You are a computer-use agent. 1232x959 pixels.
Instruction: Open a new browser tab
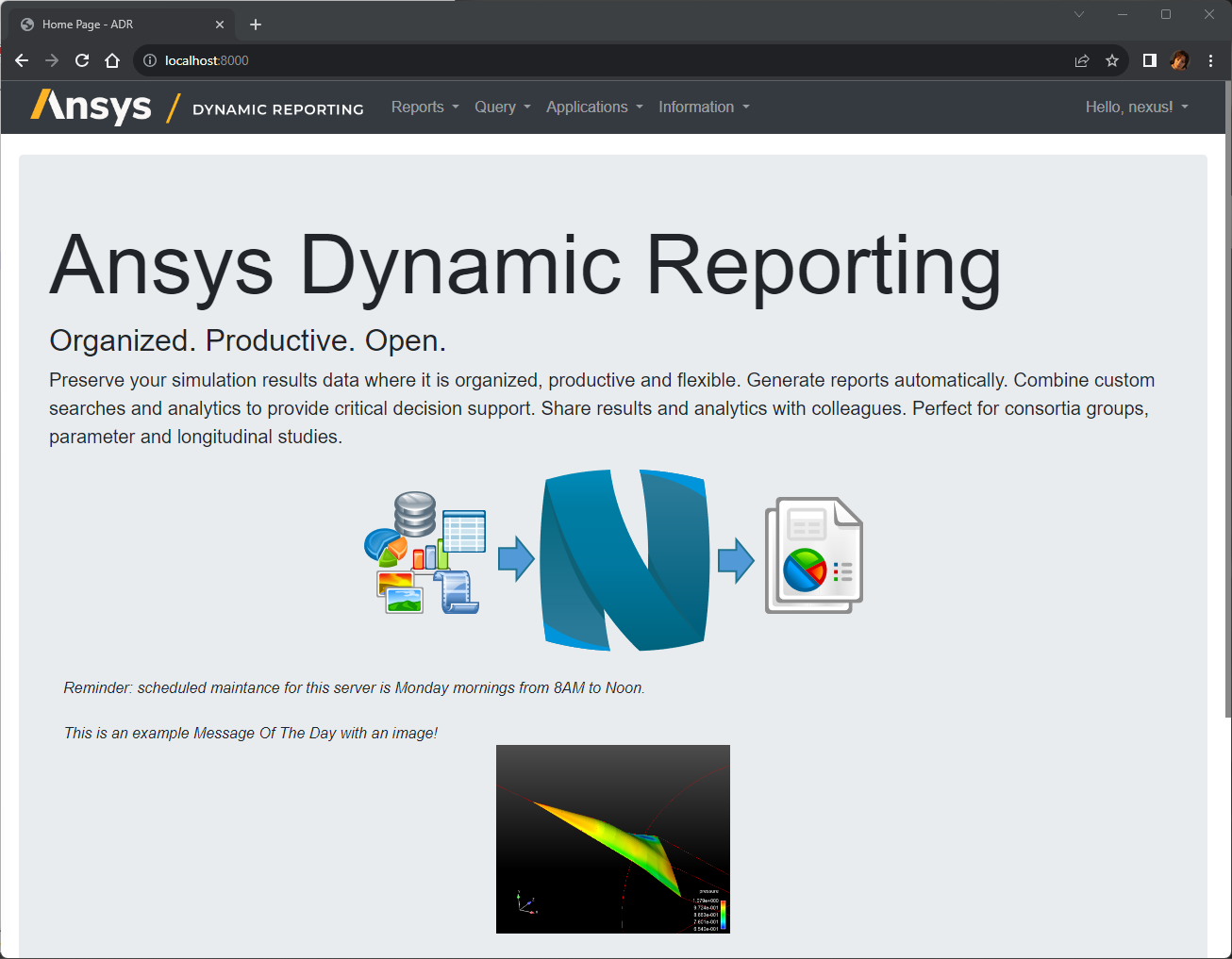[x=256, y=25]
